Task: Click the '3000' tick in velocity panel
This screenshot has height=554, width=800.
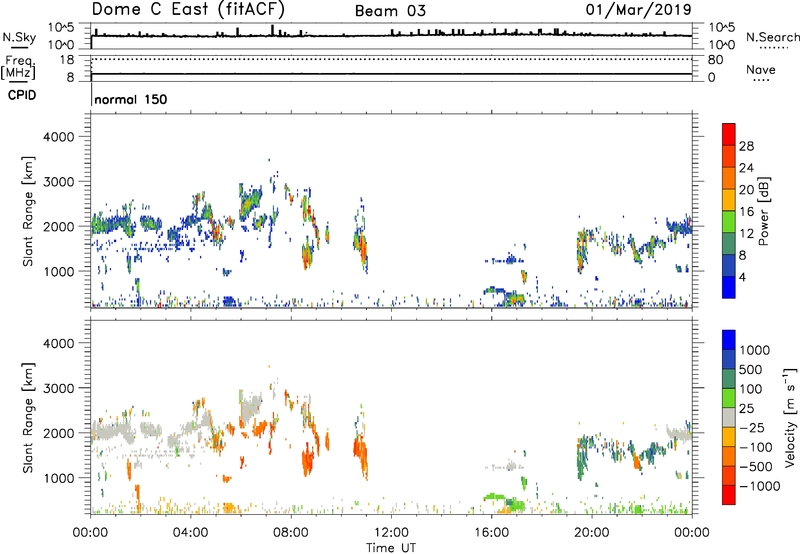Action: (58, 388)
